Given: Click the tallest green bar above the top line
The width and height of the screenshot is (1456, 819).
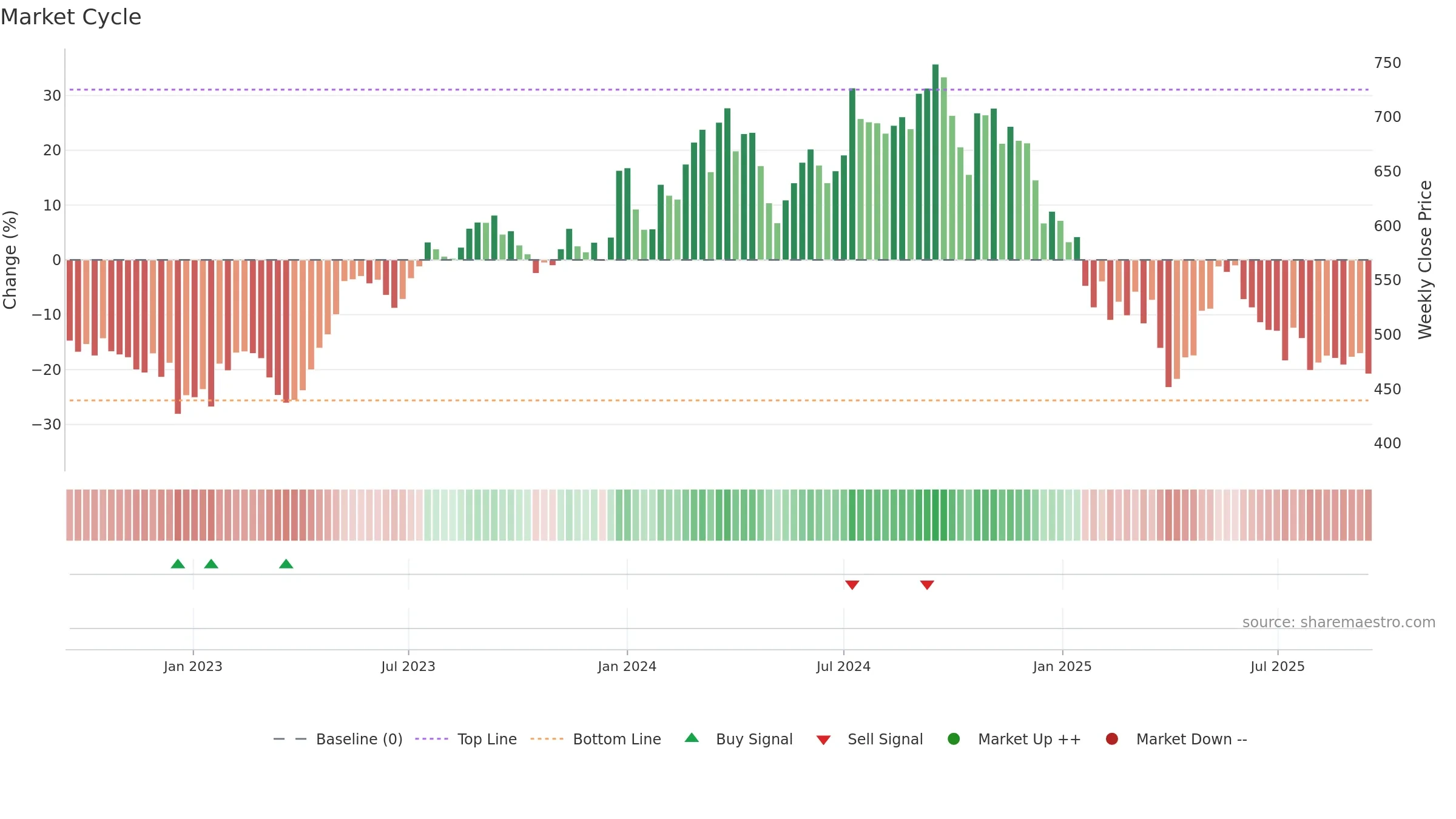Looking at the screenshot, I should pyautogui.click(x=935, y=162).
